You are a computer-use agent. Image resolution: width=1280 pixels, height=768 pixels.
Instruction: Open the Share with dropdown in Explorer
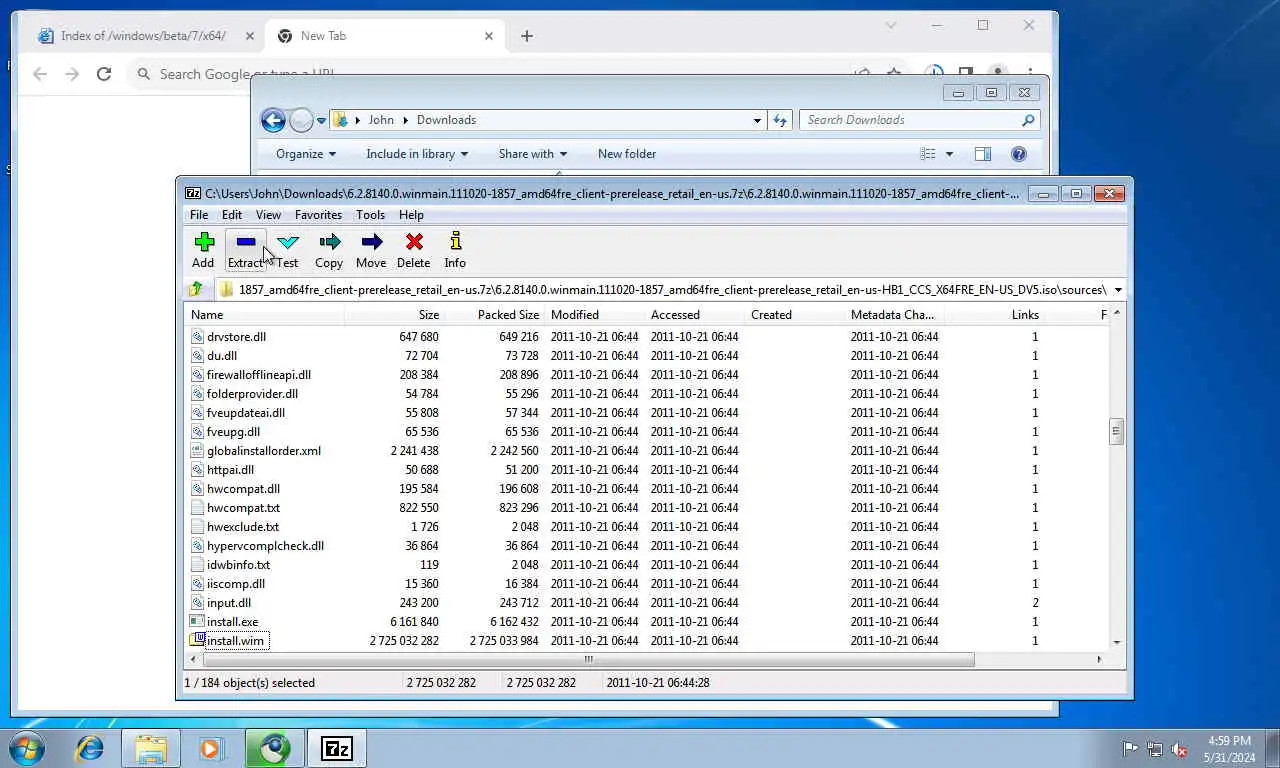pyautogui.click(x=533, y=154)
